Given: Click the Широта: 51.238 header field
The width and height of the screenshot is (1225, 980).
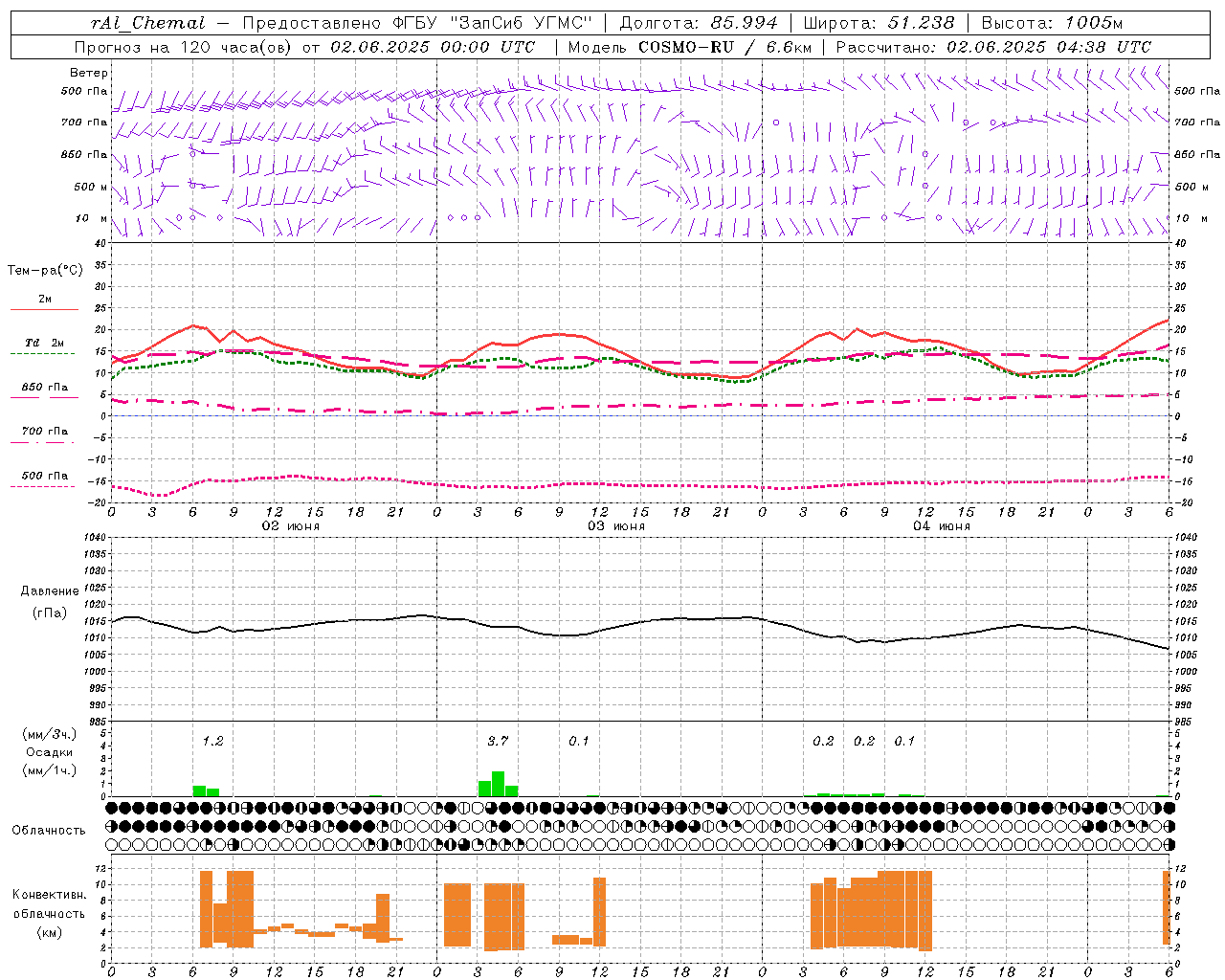Looking at the screenshot, I should tap(879, 23).
